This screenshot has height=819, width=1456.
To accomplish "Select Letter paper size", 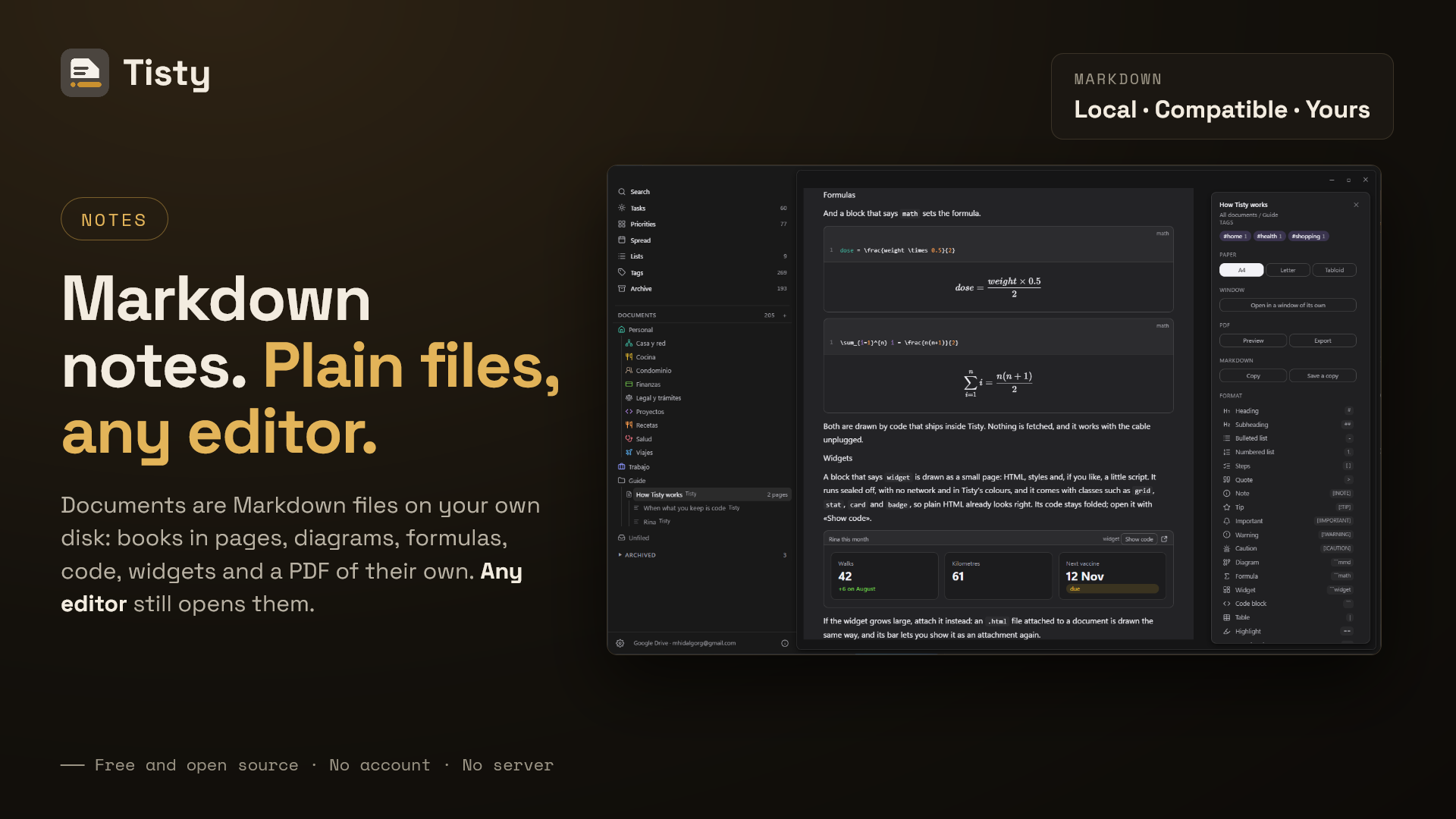I will [x=1288, y=270].
